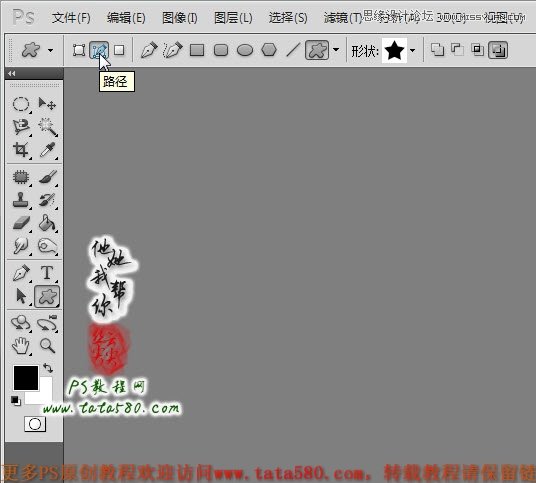Screen dimensions: 536x483
Task: Select the Magic Wand tool
Action: [x=48, y=127]
